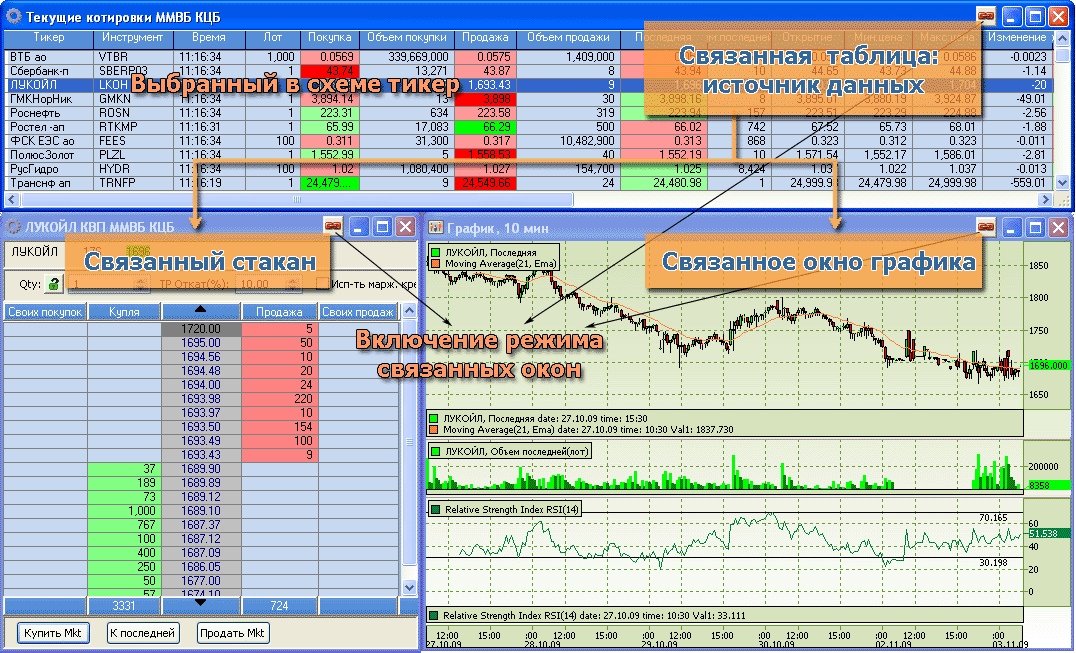Click Покупка column header in quotes table
Viewport: 1076px width, 653px height.
click(x=329, y=38)
